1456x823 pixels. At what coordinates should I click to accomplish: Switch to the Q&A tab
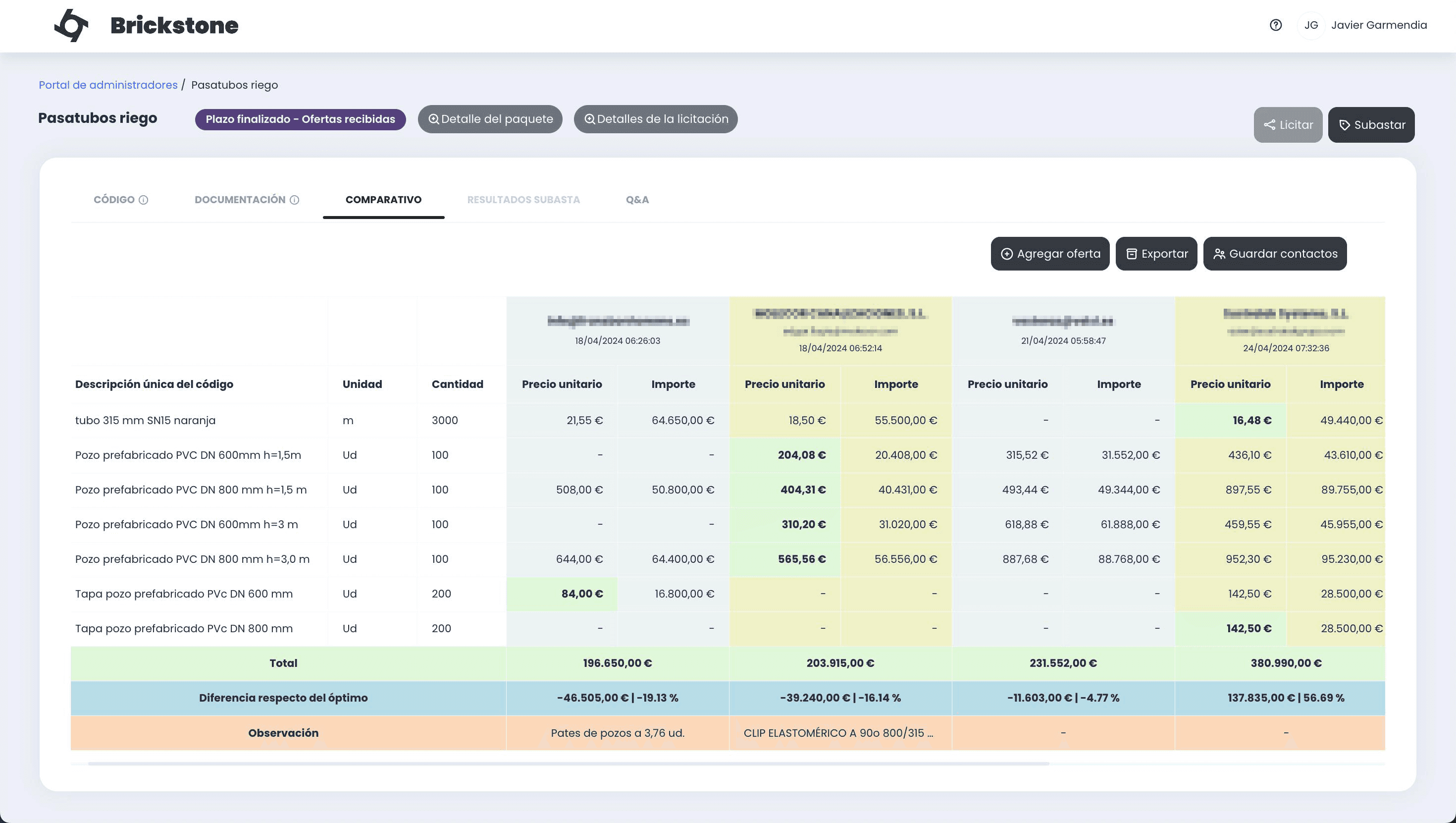pos(637,200)
